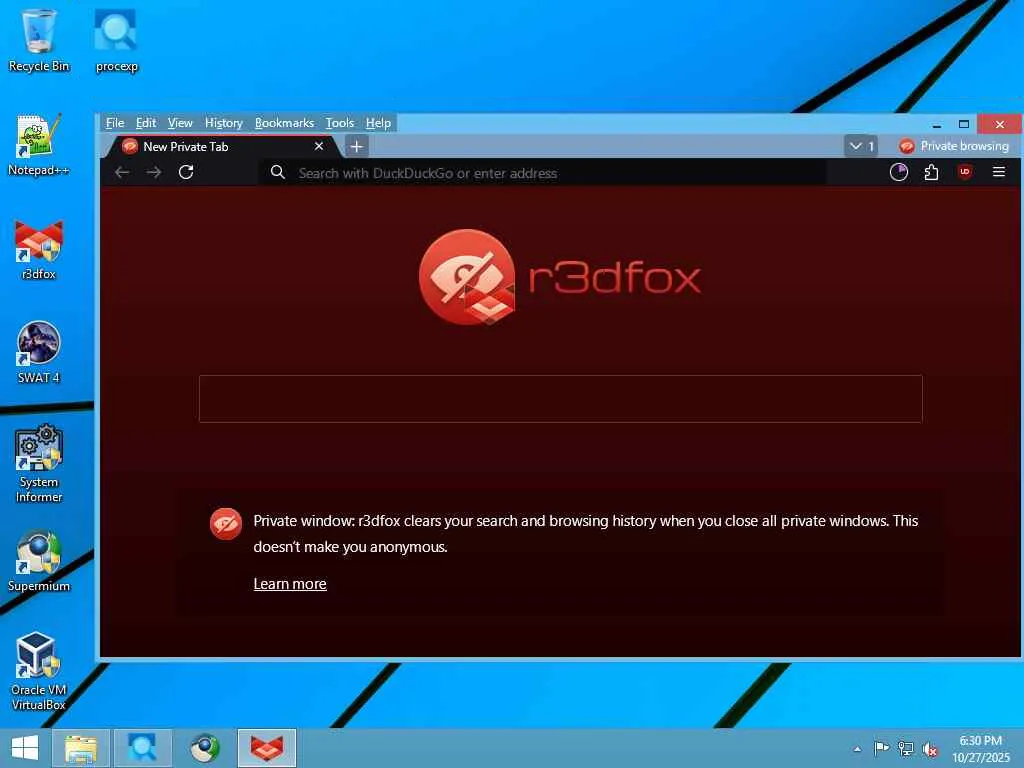The width and height of the screenshot is (1024, 768).
Task: Go back using the browser back arrow
Action: (122, 172)
